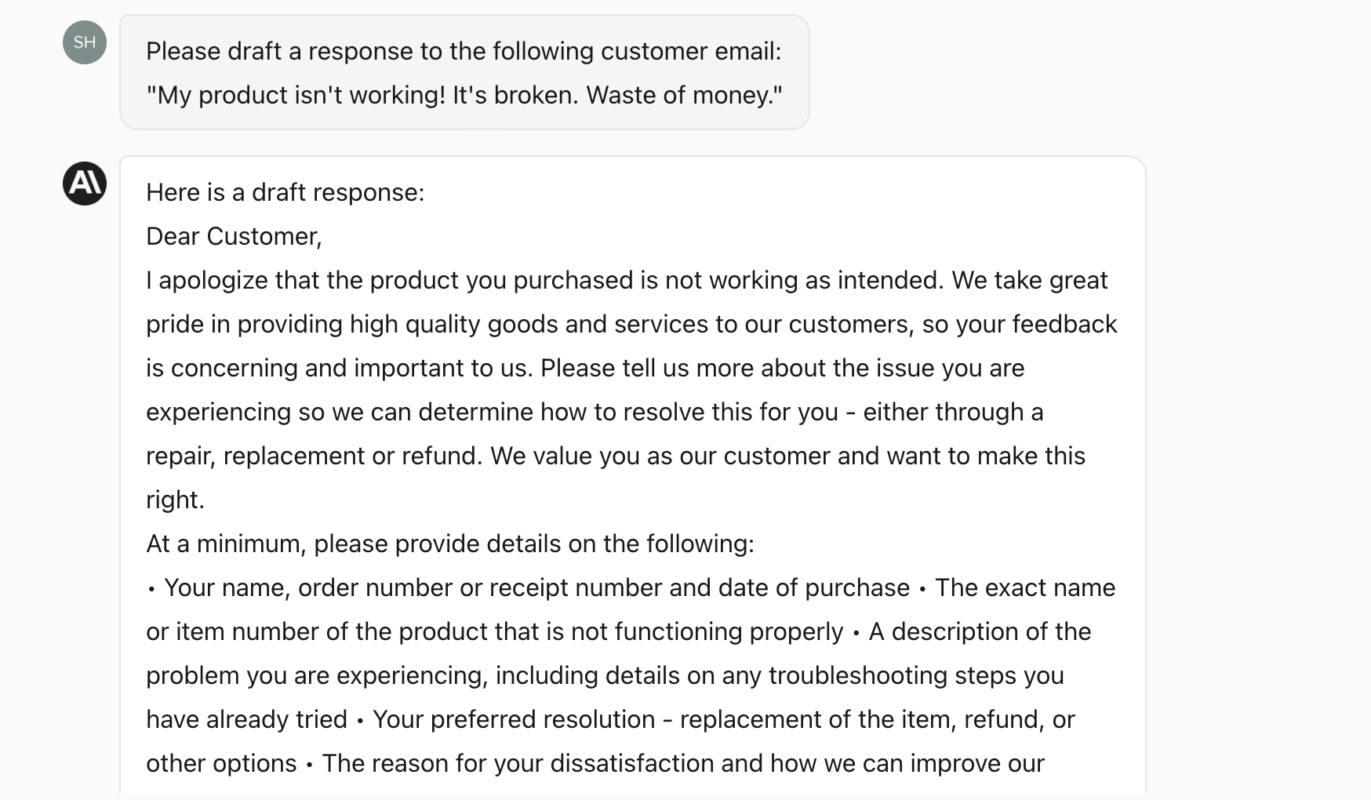Click 'troubleshooting steps you' text line
The width and height of the screenshot is (1371, 800).
coord(915,676)
